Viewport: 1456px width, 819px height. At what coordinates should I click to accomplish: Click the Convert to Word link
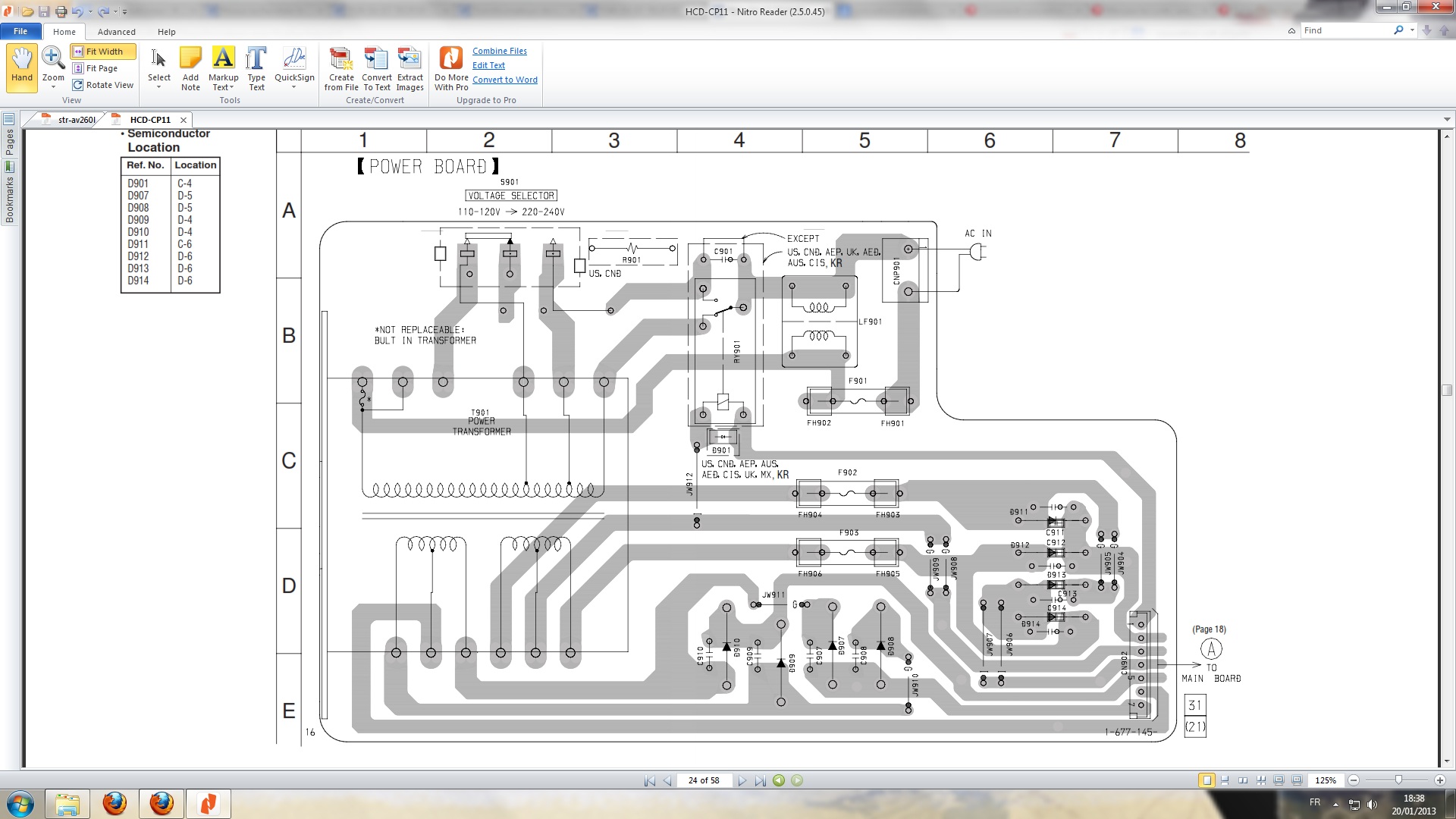(504, 80)
